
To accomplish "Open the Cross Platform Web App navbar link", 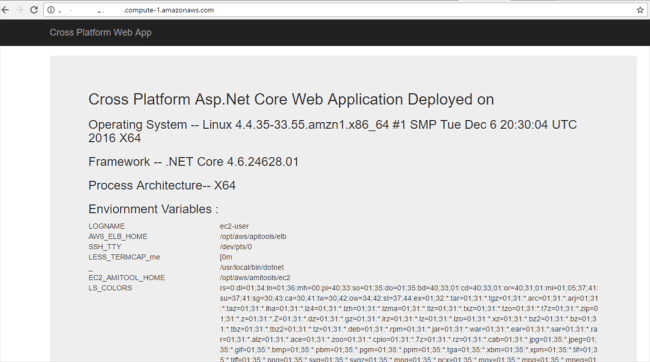I will coord(100,32).
